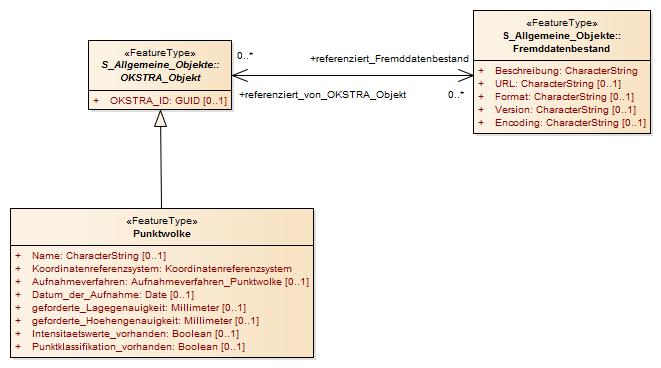Select the Punktwolke class title
The image size is (661, 368).
(162, 234)
